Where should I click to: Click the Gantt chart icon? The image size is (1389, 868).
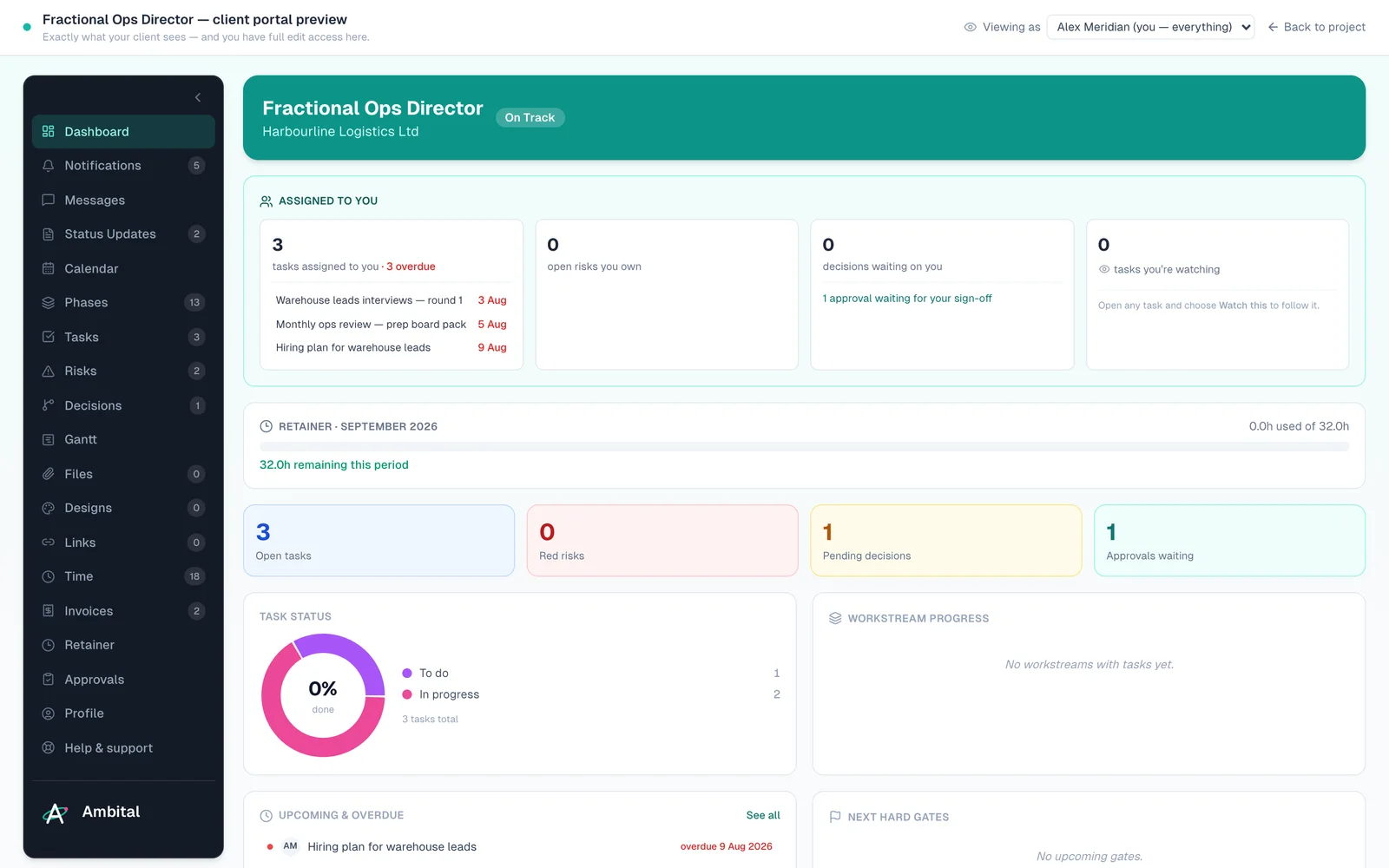49,440
